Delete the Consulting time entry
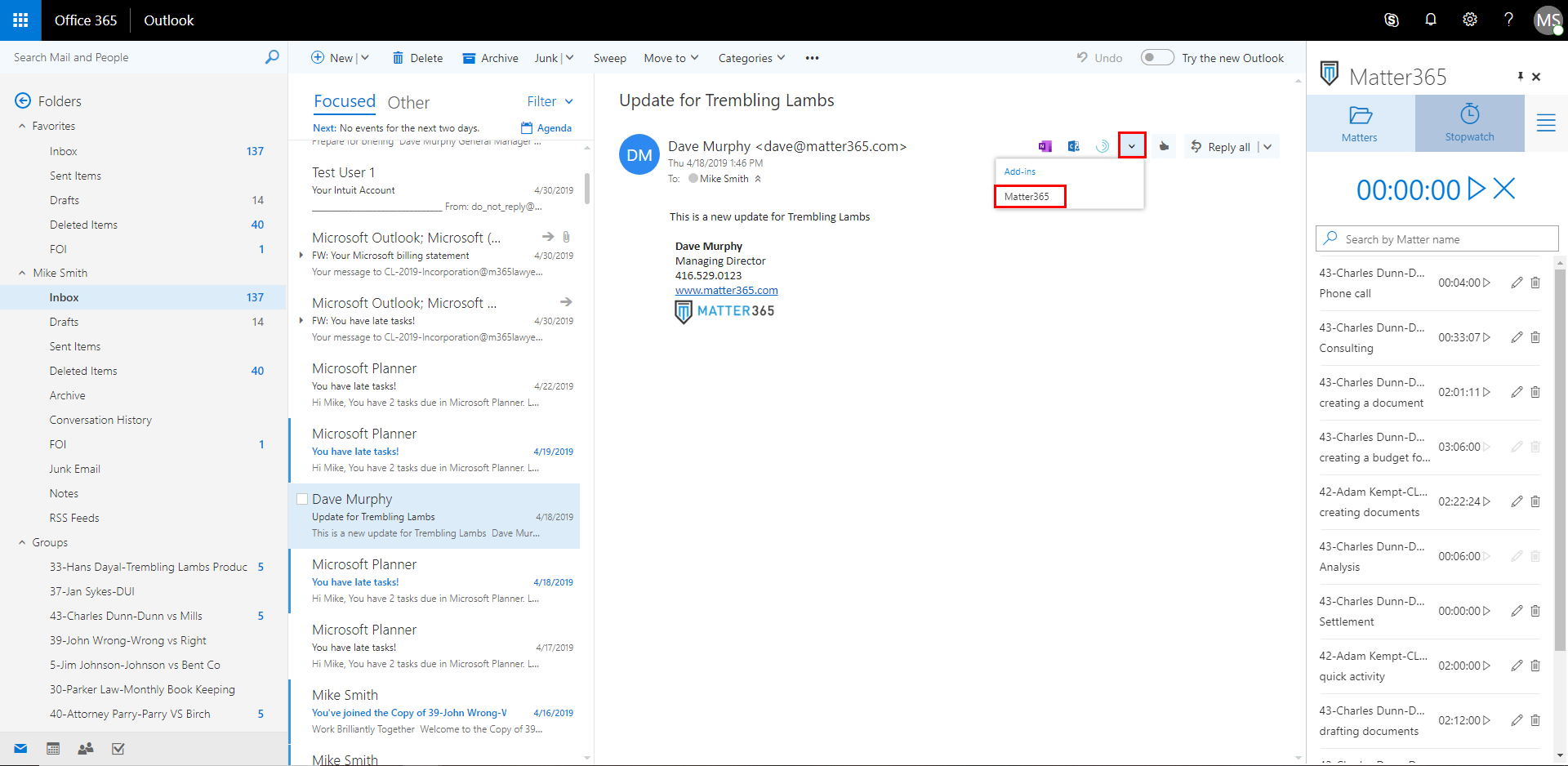1568x766 pixels. (x=1535, y=337)
